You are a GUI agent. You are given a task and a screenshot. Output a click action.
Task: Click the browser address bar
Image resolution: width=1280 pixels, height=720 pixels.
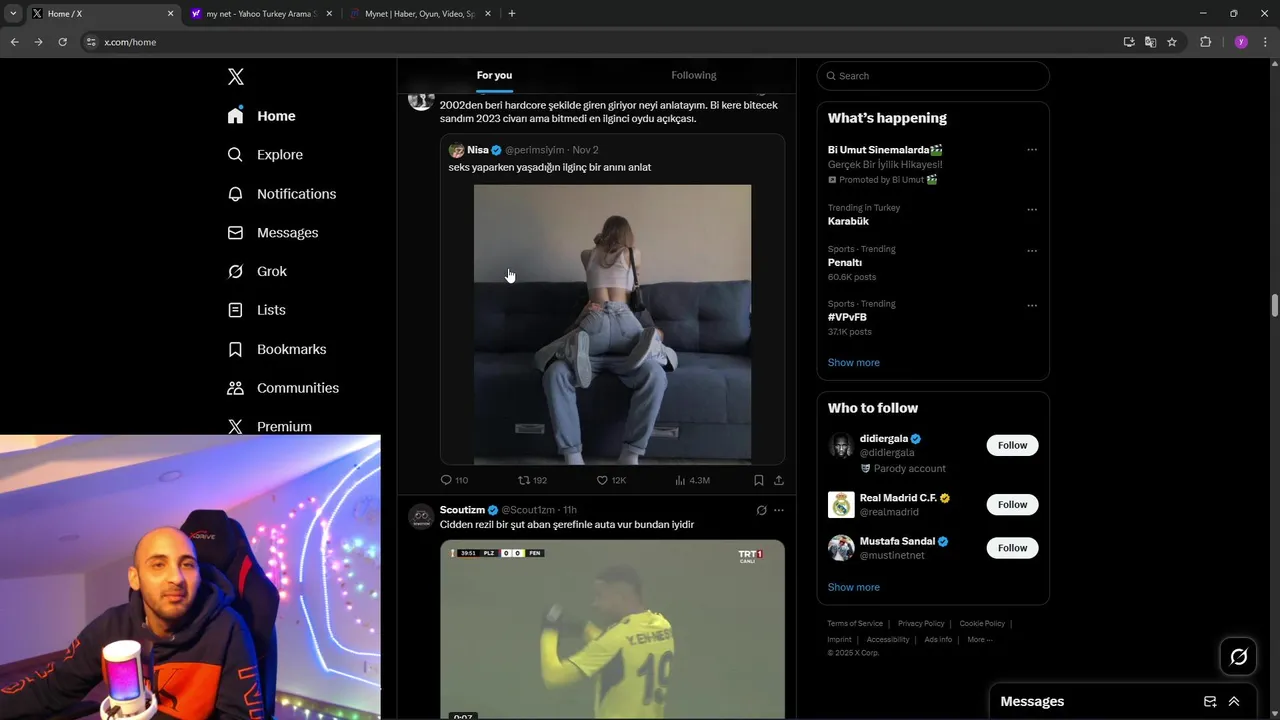tap(600, 42)
